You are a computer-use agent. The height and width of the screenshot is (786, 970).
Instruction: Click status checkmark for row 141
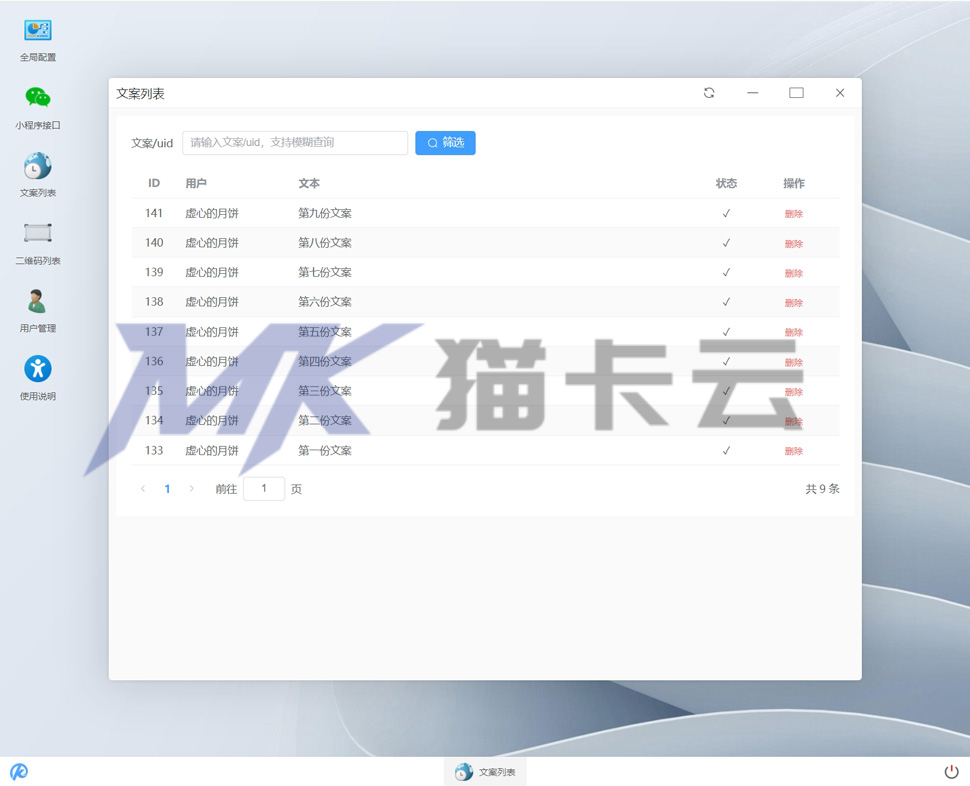click(726, 213)
